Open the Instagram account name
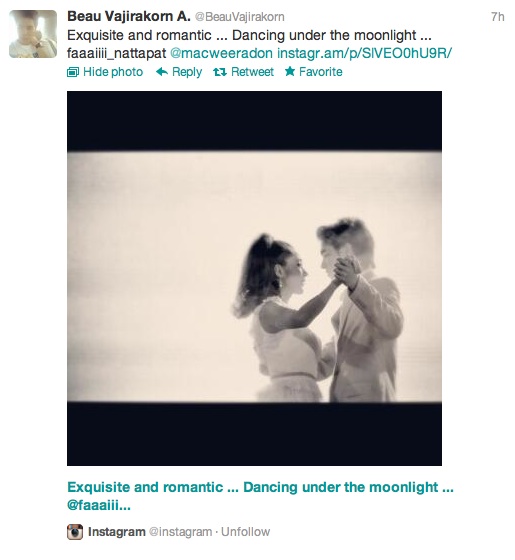The height and width of the screenshot is (560, 515). click(116, 532)
